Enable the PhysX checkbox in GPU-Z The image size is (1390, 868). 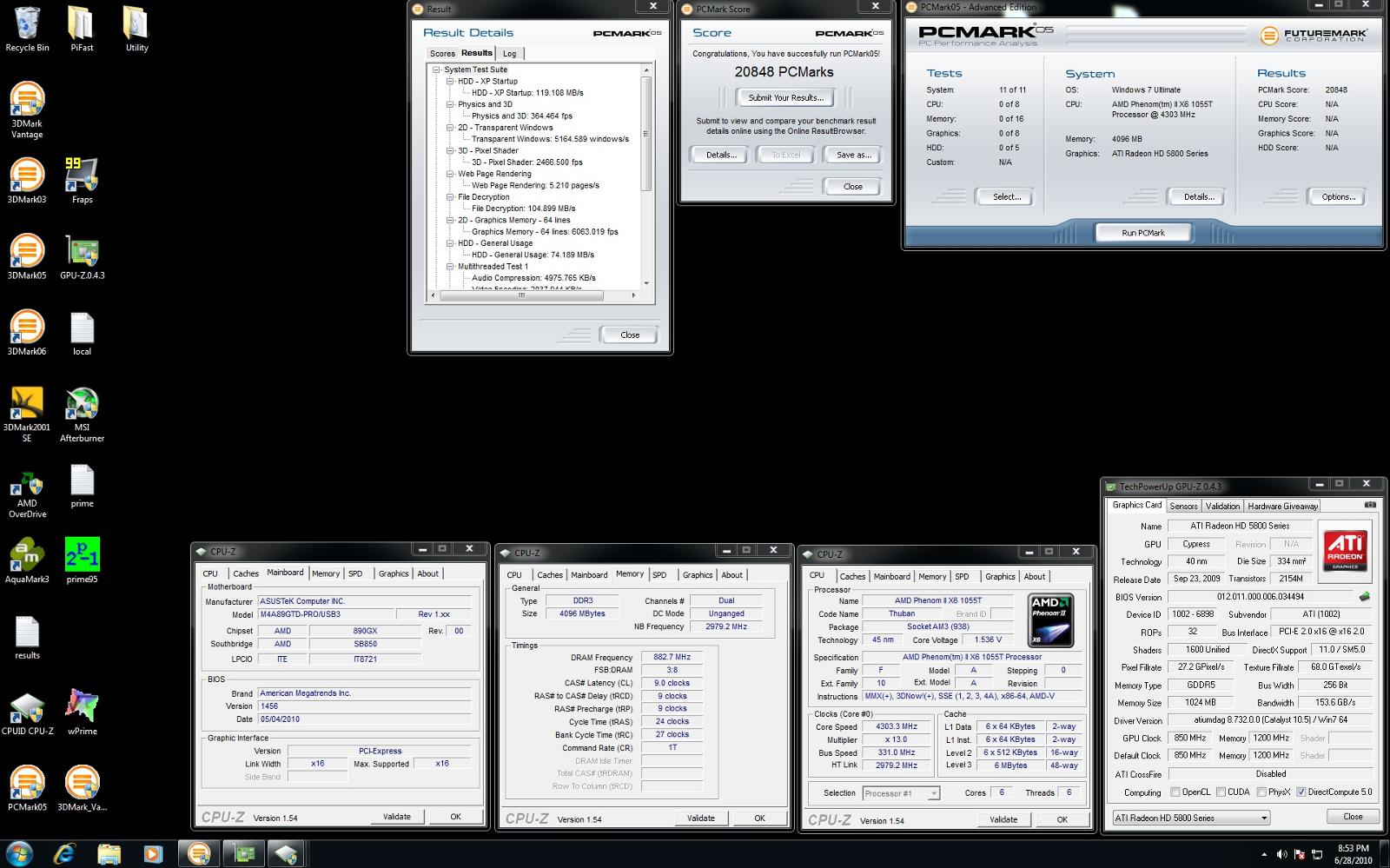pyautogui.click(x=1261, y=792)
